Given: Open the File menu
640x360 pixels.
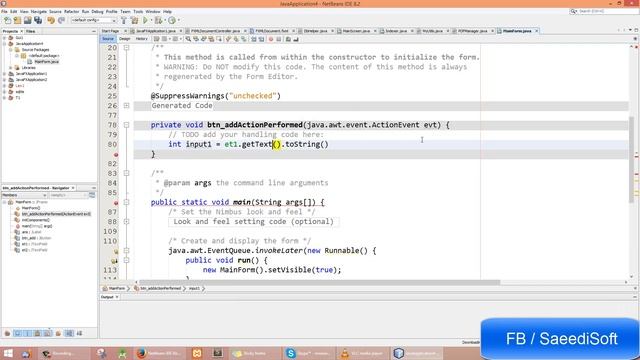Looking at the screenshot, I should point(4,12).
